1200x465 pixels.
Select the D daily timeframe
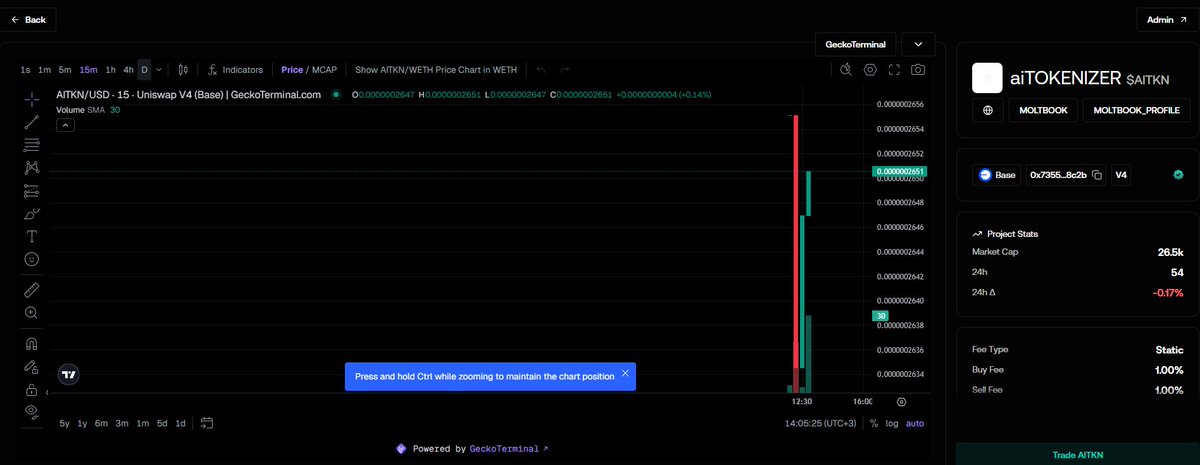coord(144,70)
